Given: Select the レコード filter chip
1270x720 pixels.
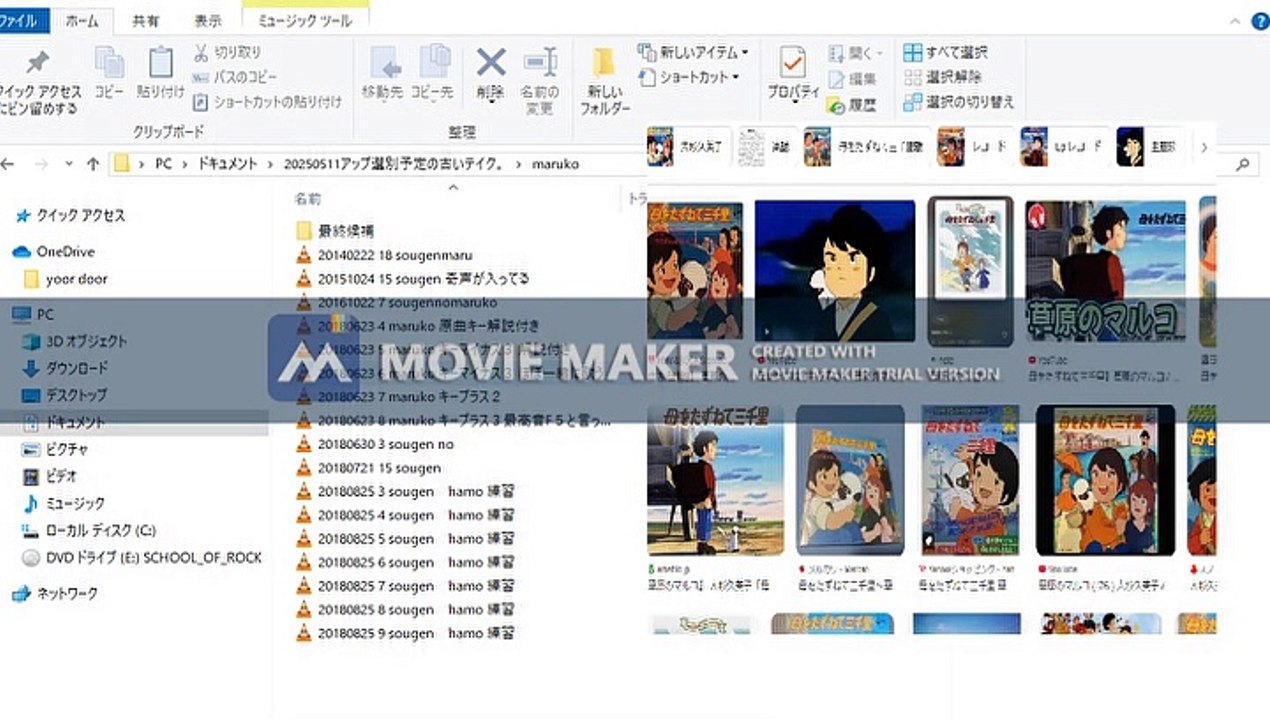Looking at the screenshot, I should (971, 147).
